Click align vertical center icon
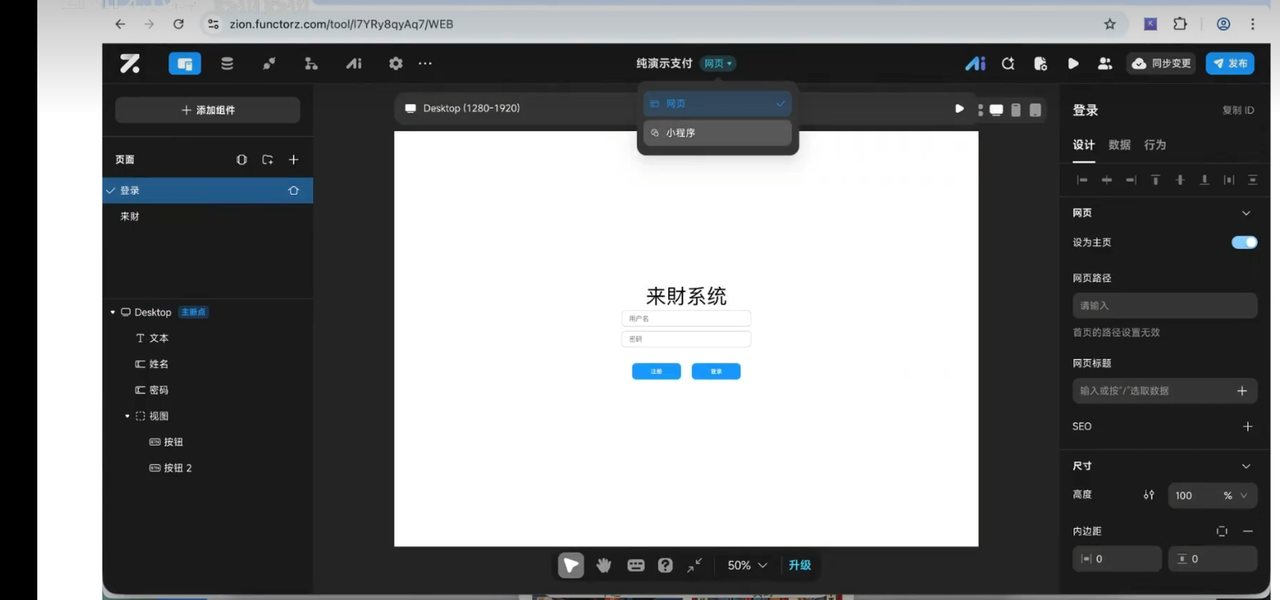1280x600 pixels. 1180,180
